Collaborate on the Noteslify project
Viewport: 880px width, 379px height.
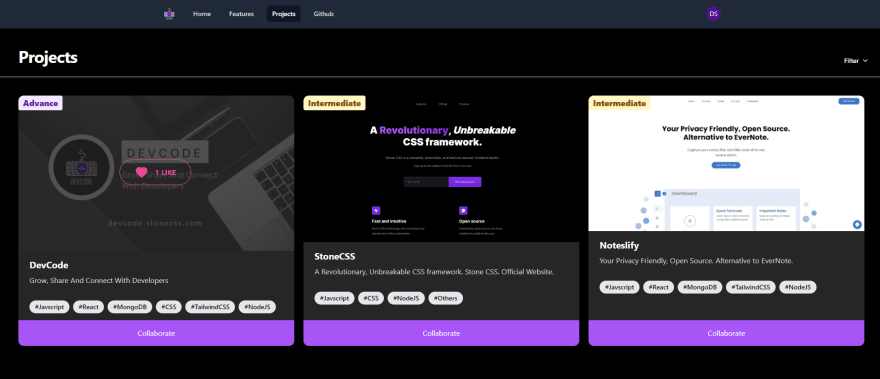(x=726, y=333)
